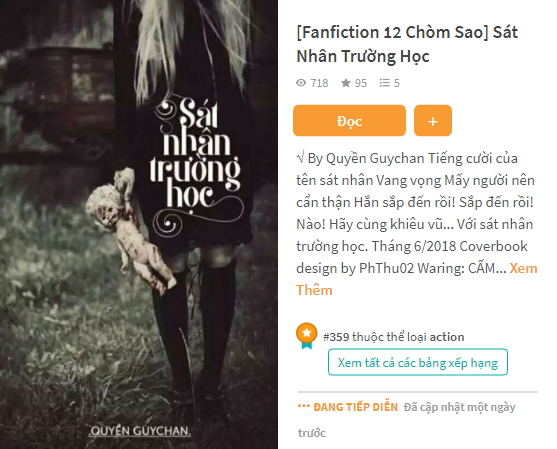Open the story title Sát Nhân Trường Học
557x449 pixels.
click(x=407, y=44)
